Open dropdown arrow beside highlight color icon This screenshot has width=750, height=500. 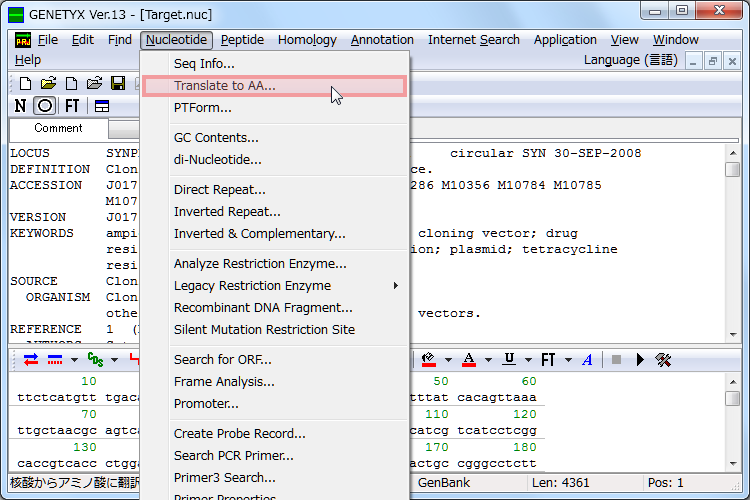[x=448, y=360]
